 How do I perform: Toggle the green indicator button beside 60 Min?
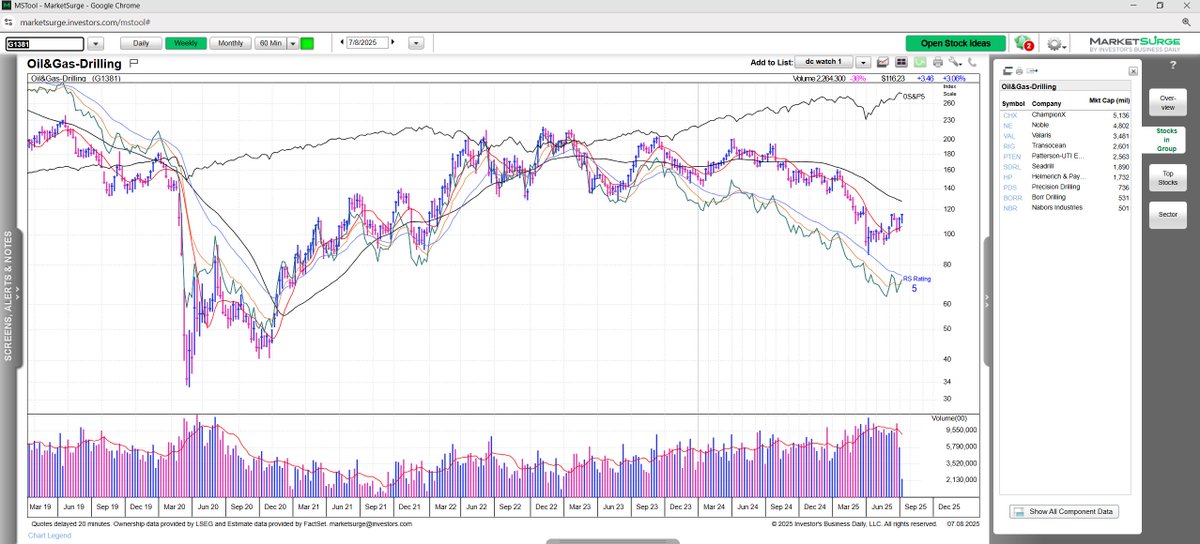(x=307, y=43)
